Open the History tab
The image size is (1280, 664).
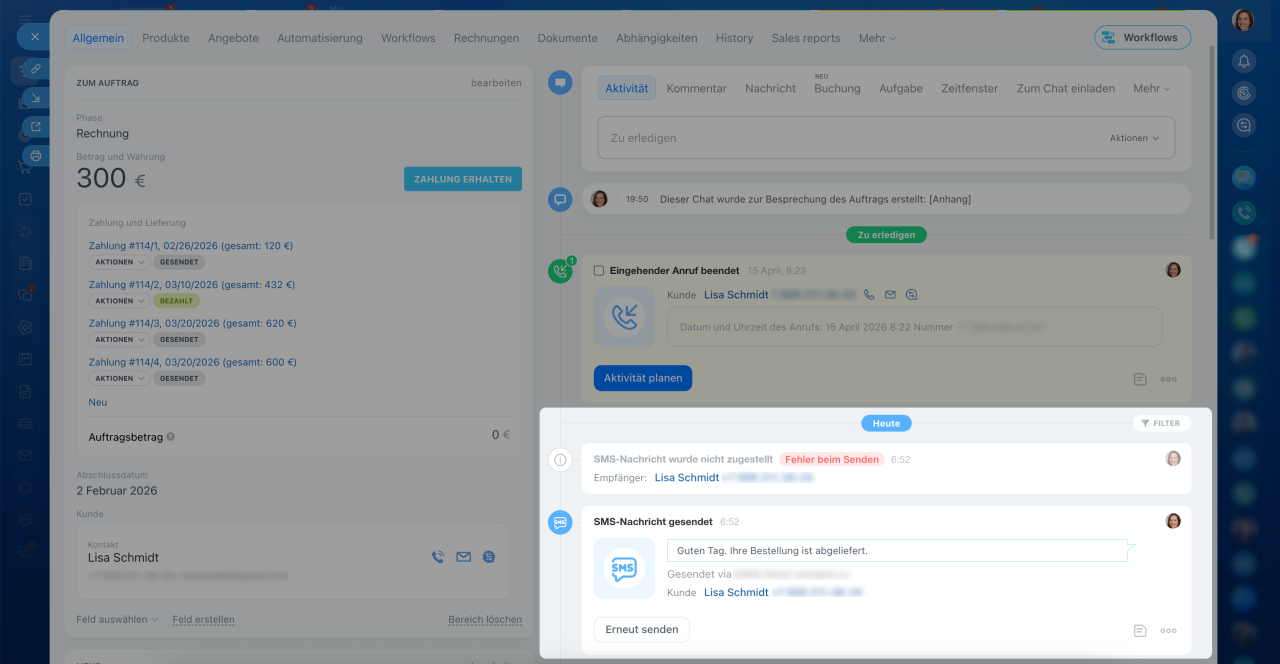734,38
